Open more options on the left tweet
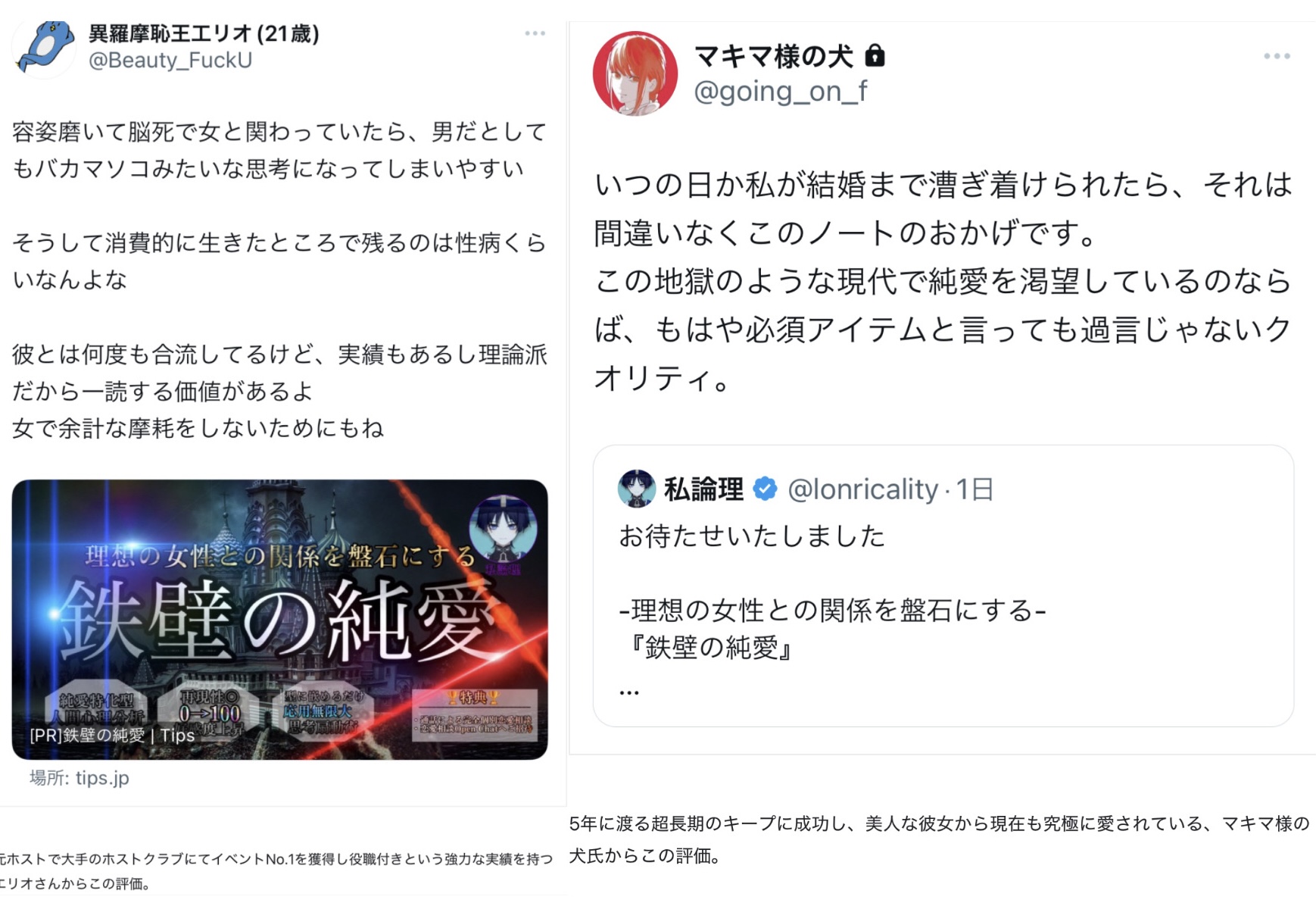Screen dimensions: 1316x903 [x=535, y=33]
